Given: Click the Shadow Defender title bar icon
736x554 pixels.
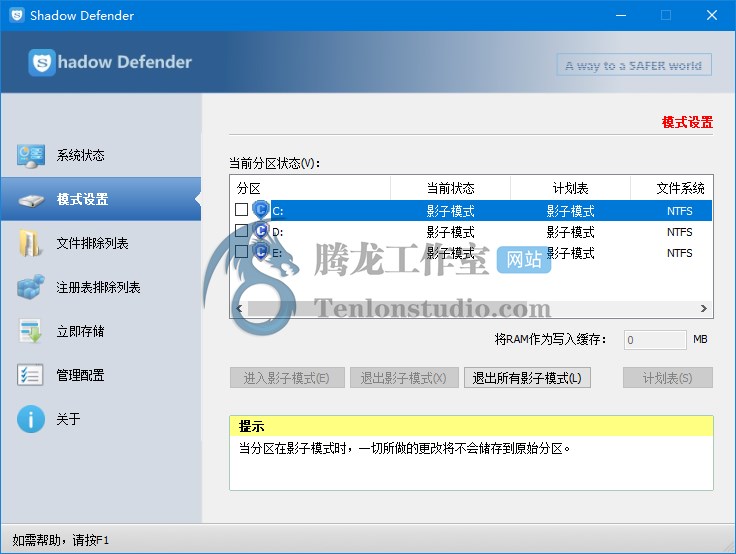Looking at the screenshot, I should tap(17, 15).
